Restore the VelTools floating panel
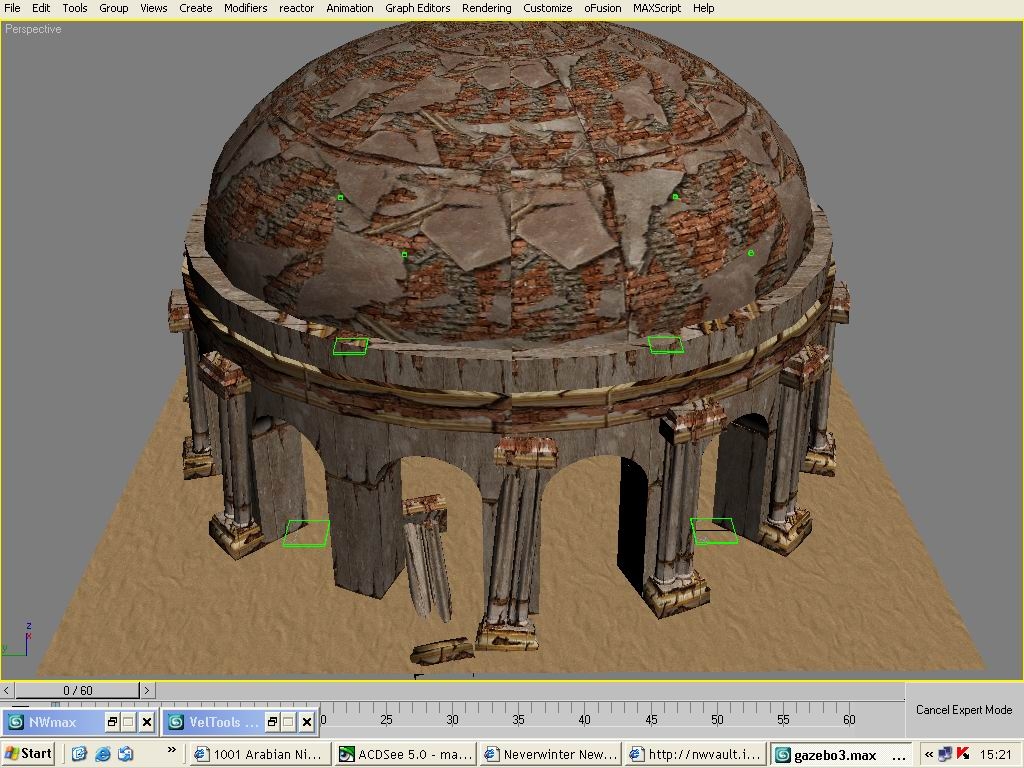The height and width of the screenshot is (768, 1024). 272,721
